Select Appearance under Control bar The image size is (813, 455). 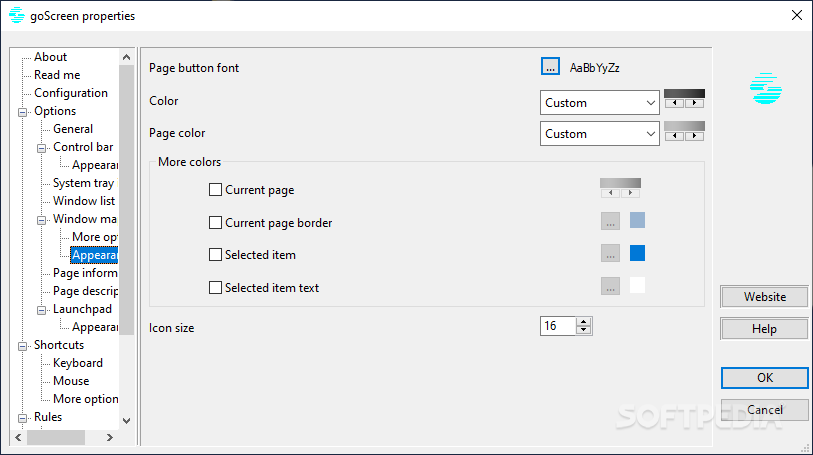pyautogui.click(x=95, y=165)
